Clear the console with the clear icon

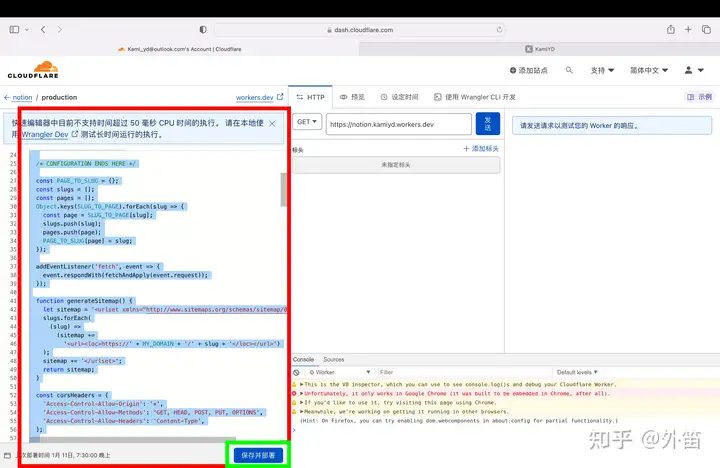297,372
